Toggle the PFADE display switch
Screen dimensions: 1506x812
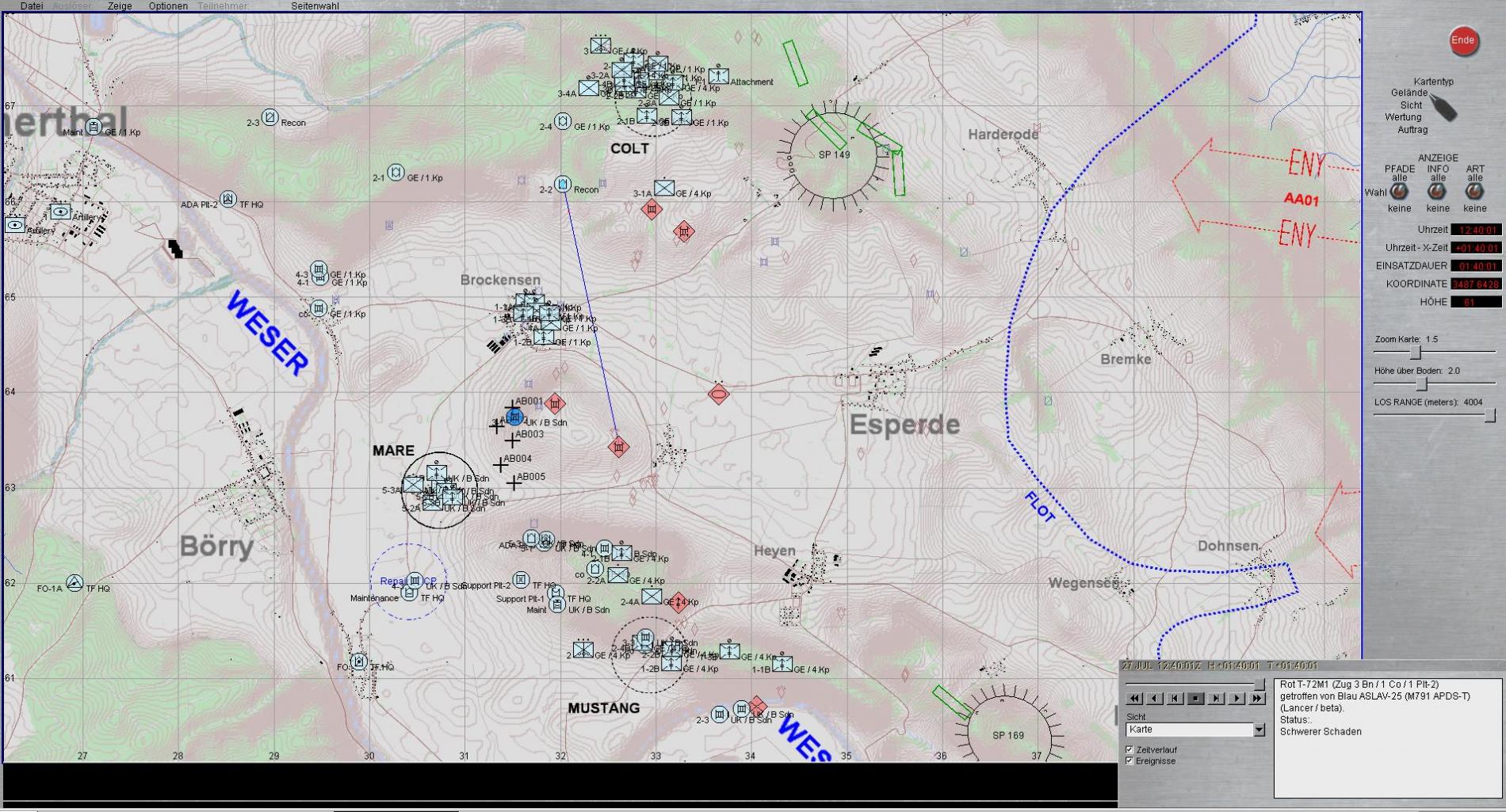pyautogui.click(x=1399, y=192)
